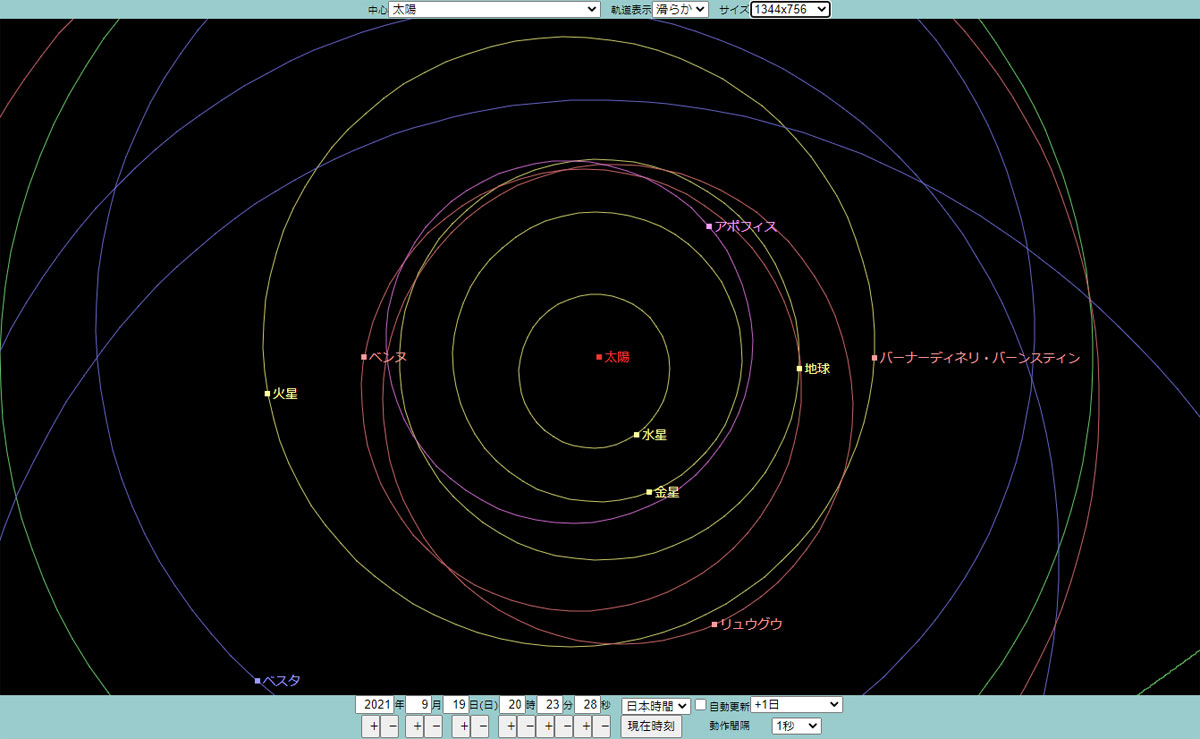Open the 動作間隔 1秒 dropdown
This screenshot has width=1200, height=739.
(x=796, y=726)
